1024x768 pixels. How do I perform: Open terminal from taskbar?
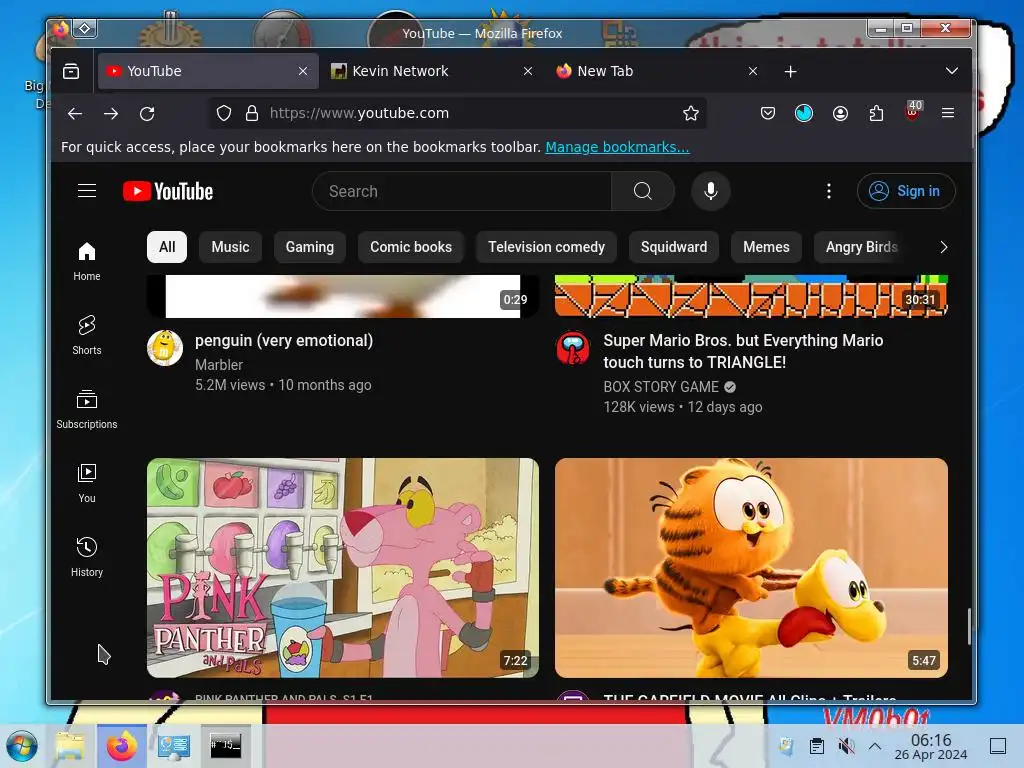pos(225,746)
